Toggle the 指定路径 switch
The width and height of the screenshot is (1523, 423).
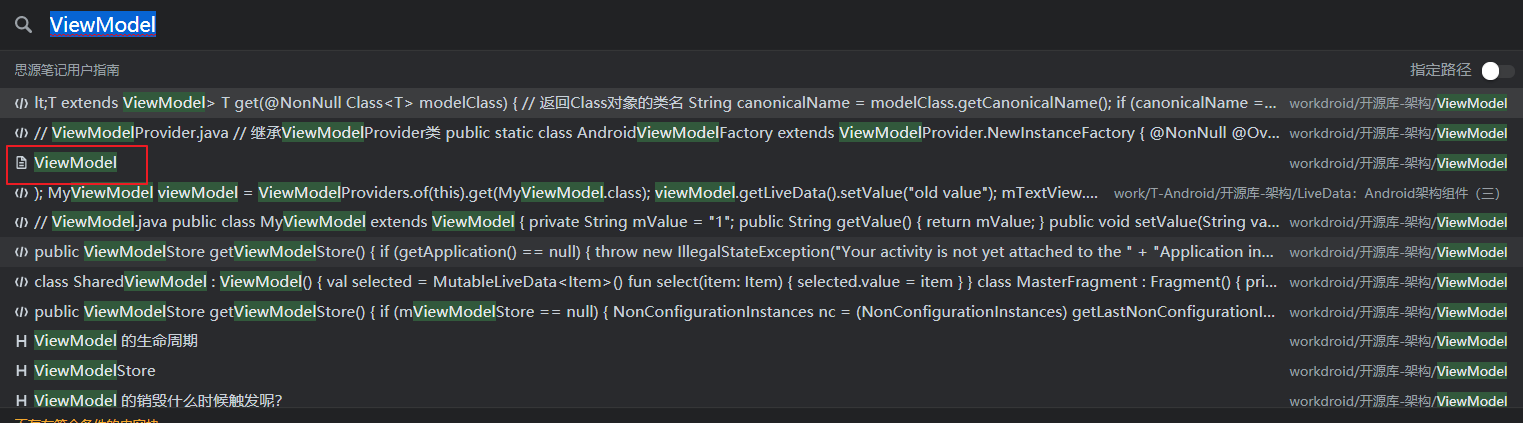pyautogui.click(x=1497, y=70)
